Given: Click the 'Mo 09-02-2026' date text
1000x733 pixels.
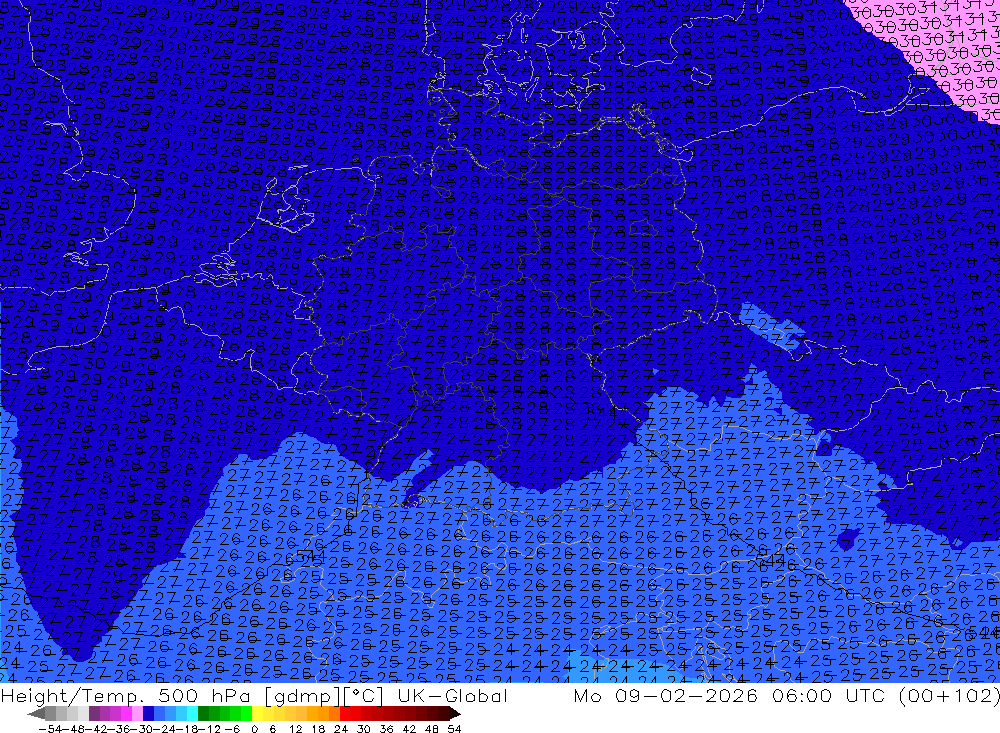Looking at the screenshot, I should [x=665, y=695].
